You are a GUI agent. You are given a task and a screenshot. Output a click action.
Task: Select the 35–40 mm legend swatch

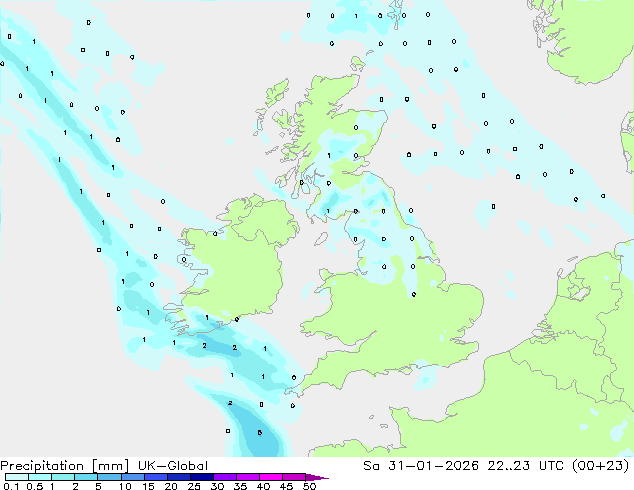point(247,477)
